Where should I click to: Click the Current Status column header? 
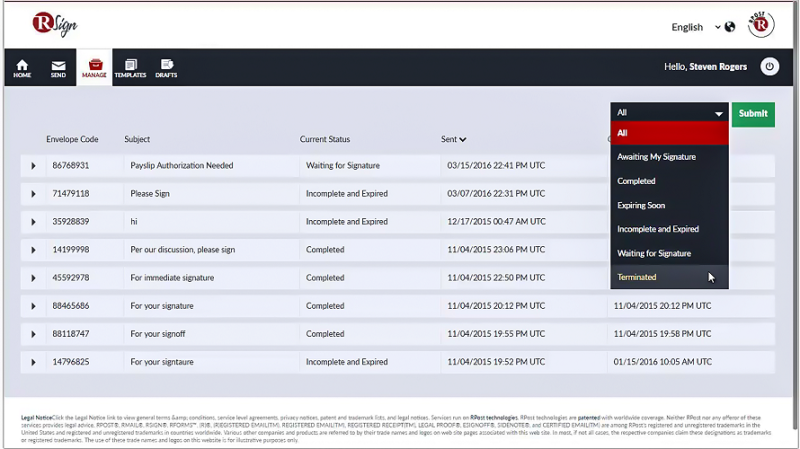click(x=324, y=139)
